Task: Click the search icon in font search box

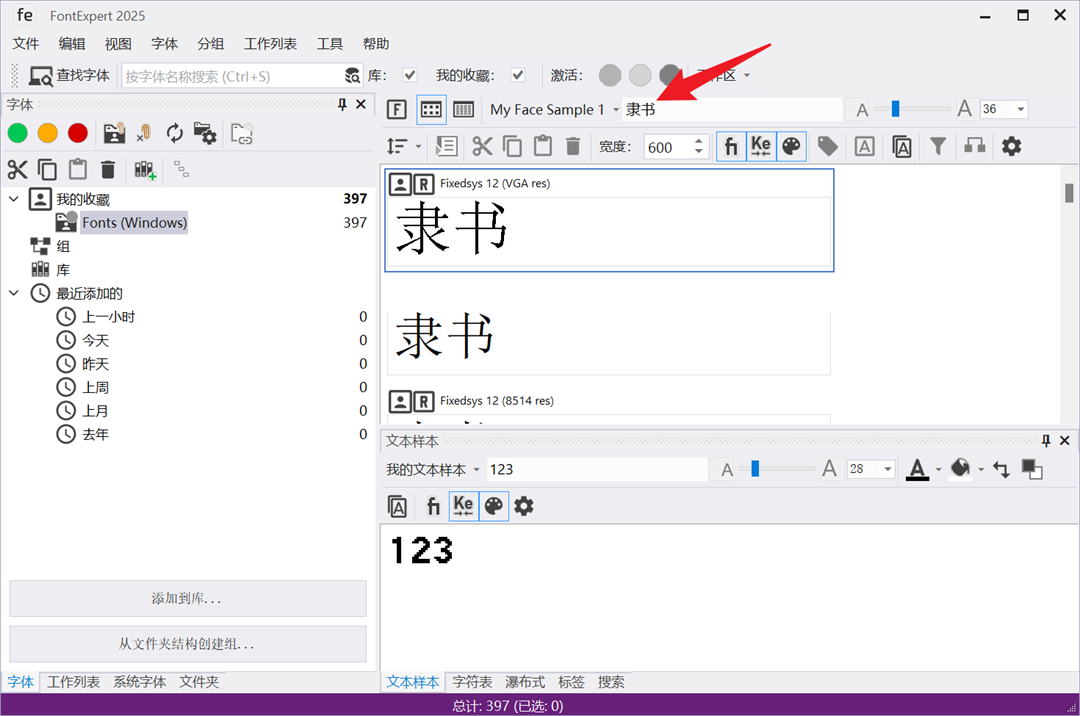Action: (x=352, y=76)
